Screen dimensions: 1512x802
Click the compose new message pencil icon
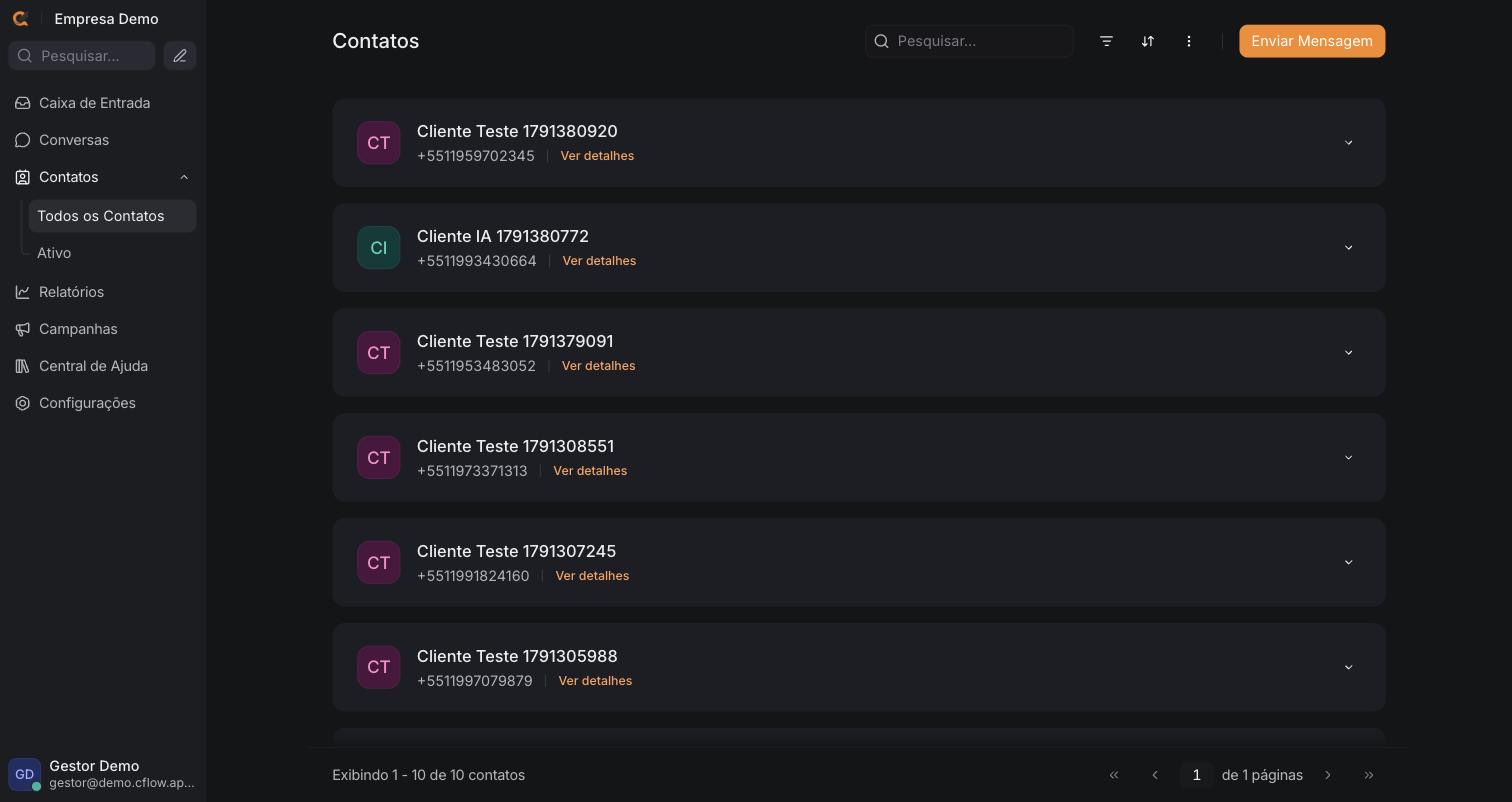click(180, 56)
